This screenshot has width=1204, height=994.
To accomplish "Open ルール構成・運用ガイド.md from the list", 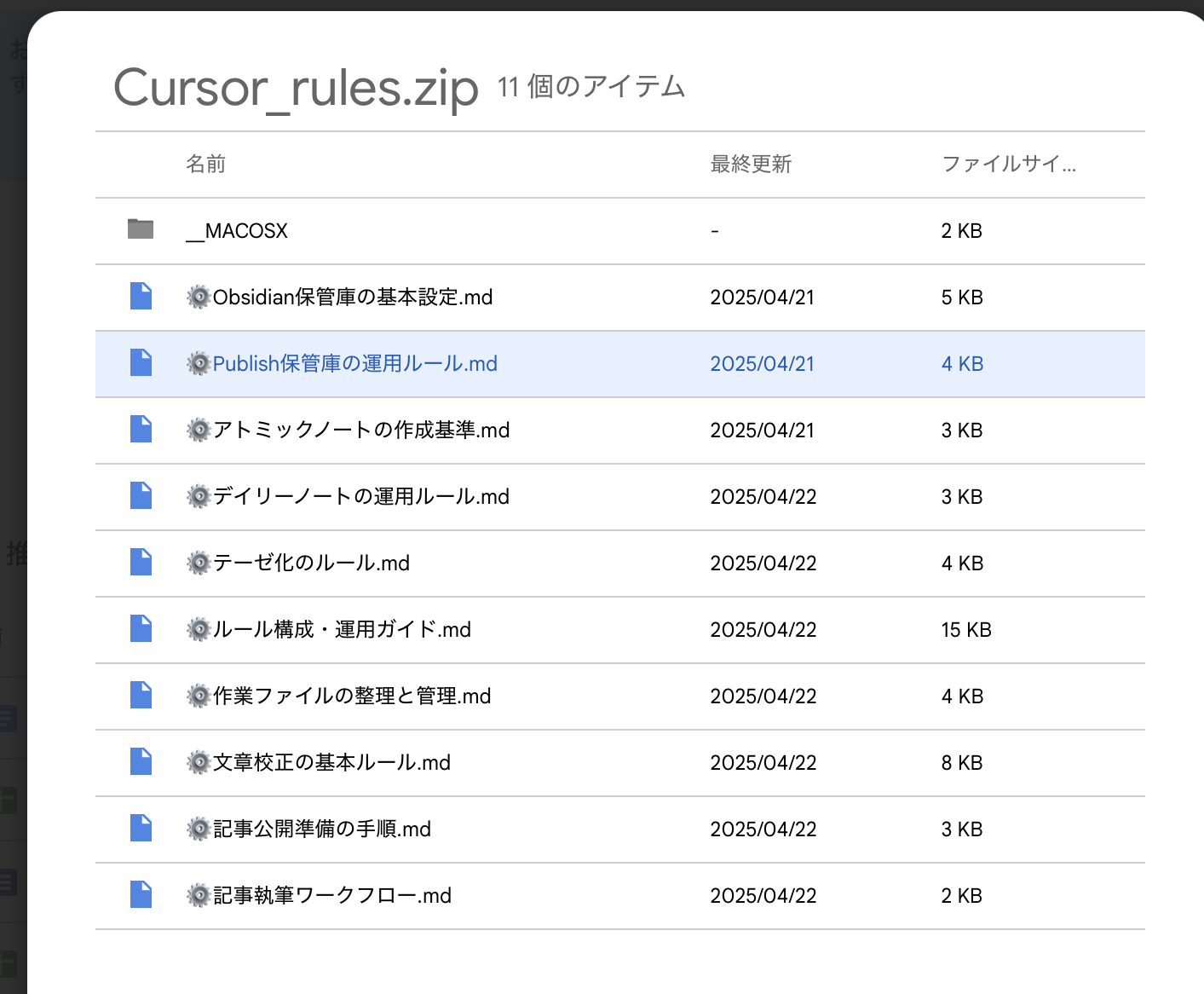I will 331,629.
